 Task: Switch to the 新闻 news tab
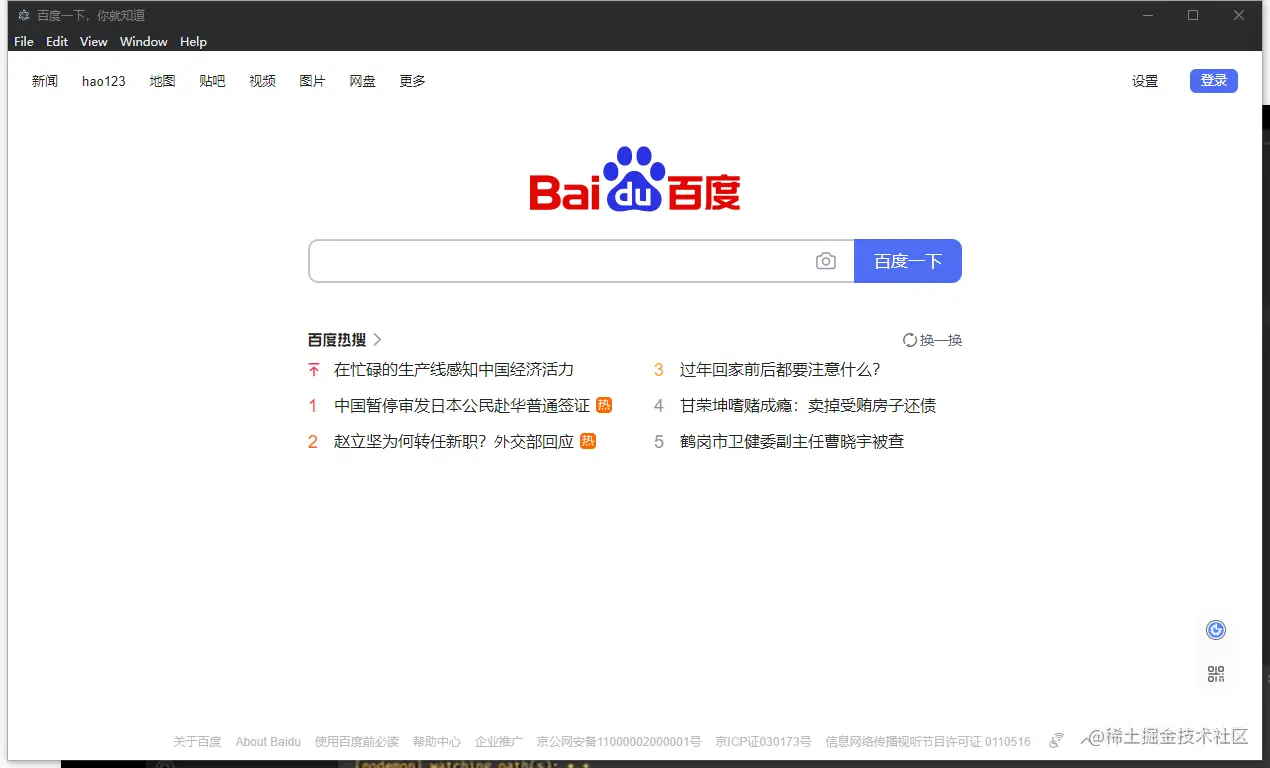point(45,81)
